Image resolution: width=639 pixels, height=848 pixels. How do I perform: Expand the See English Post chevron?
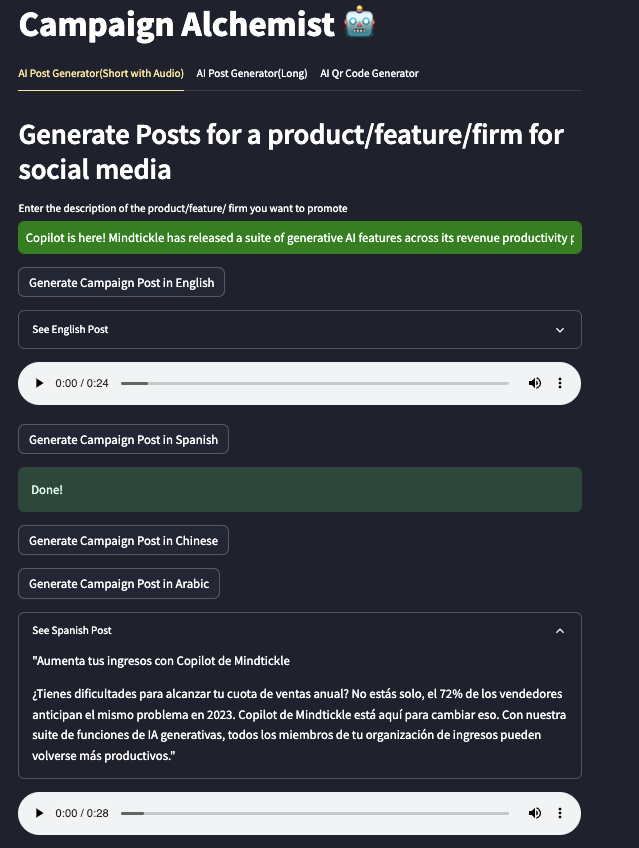click(x=560, y=329)
